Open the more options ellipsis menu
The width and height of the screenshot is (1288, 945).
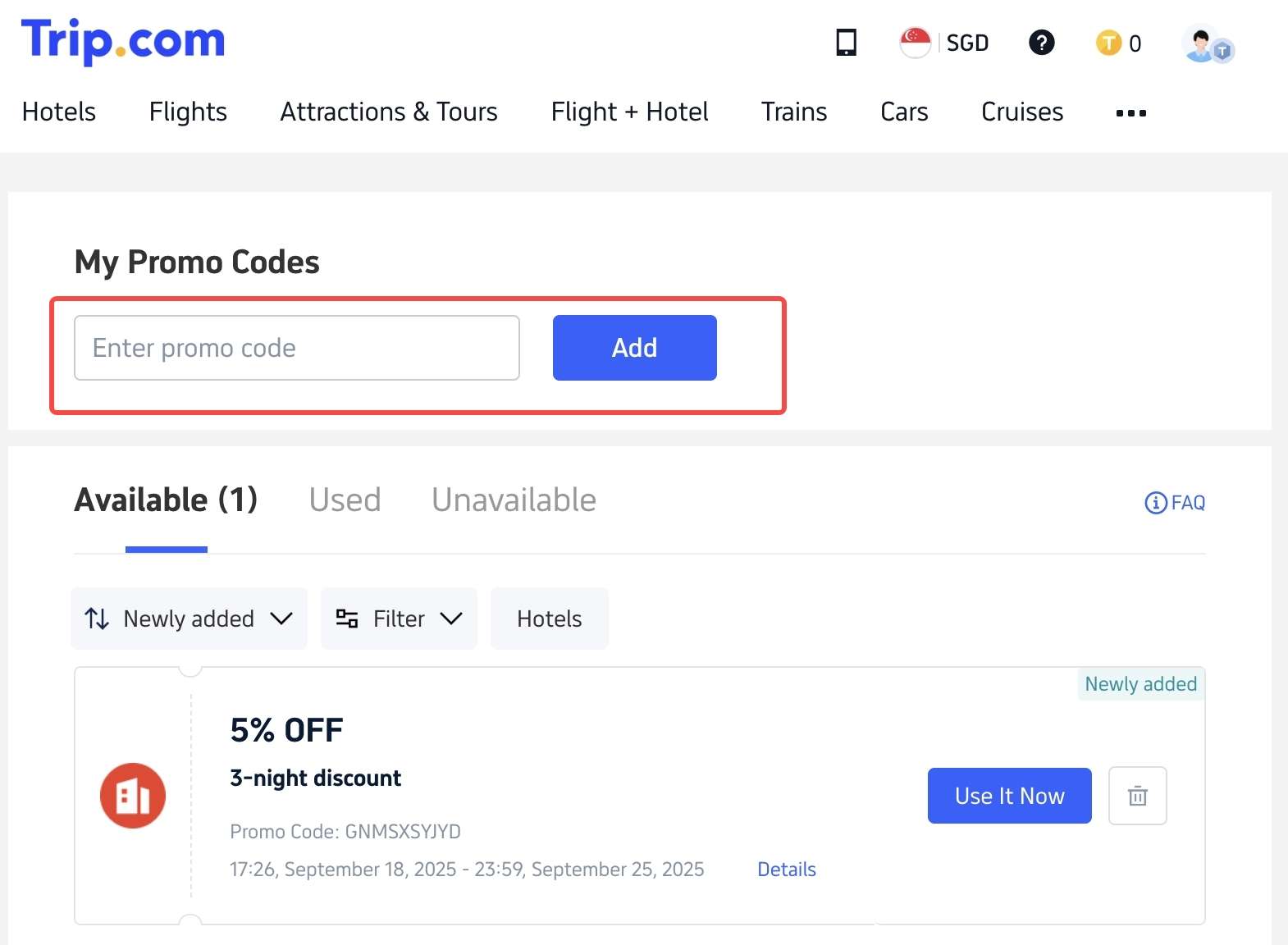[1130, 113]
